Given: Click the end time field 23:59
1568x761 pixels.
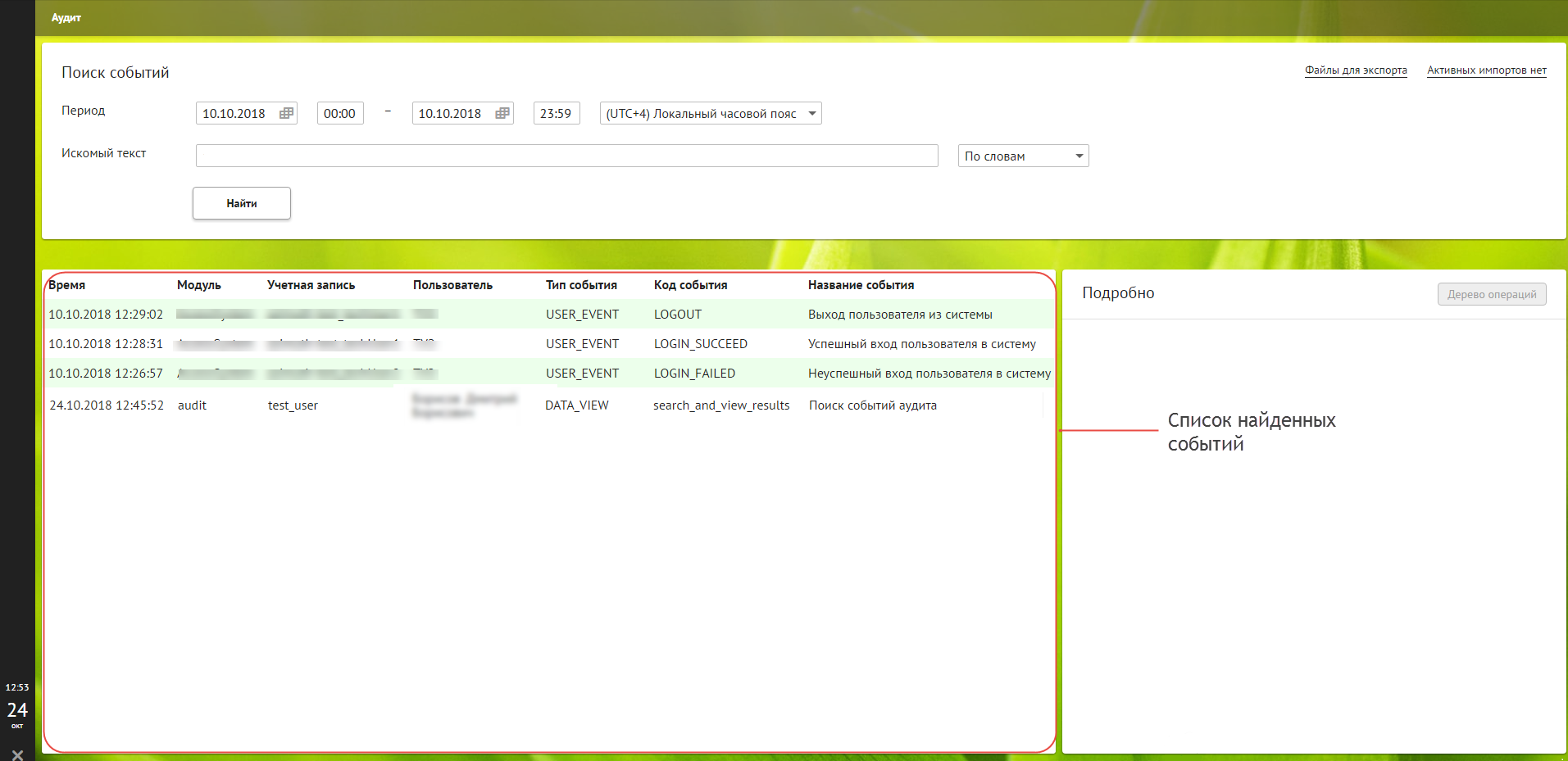Looking at the screenshot, I should point(556,113).
